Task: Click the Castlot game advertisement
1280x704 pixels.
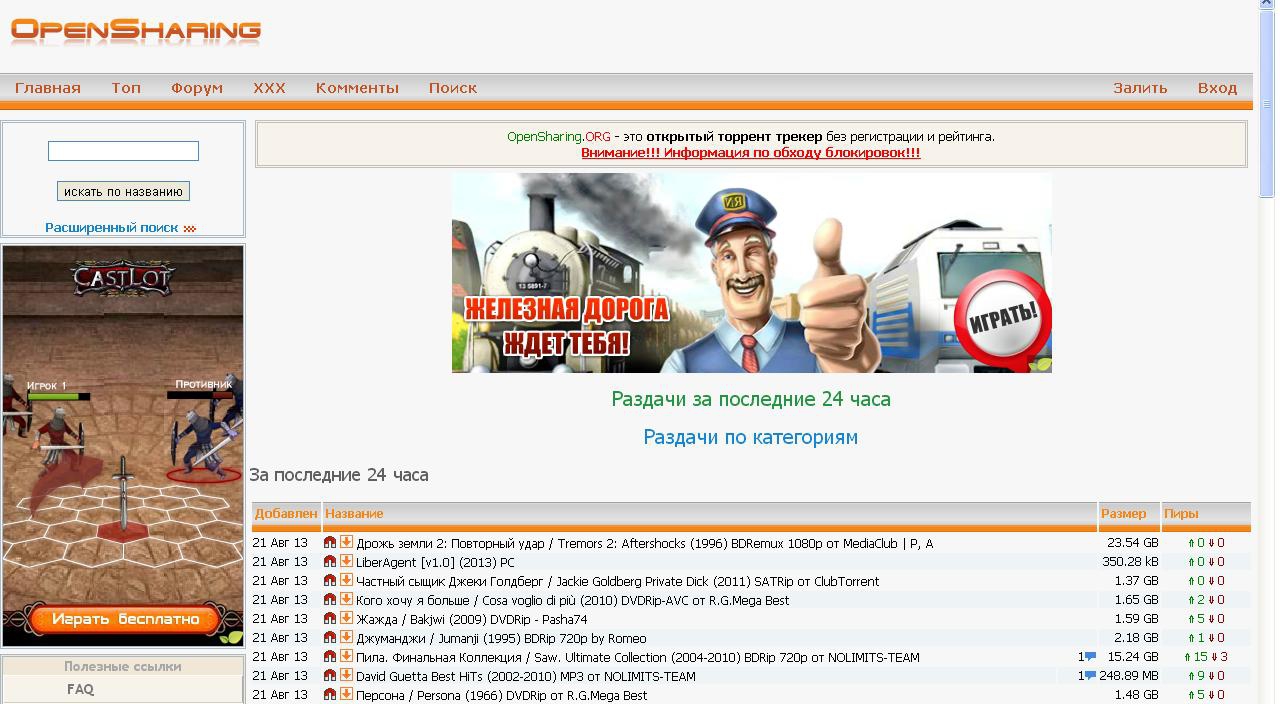Action: (x=123, y=446)
